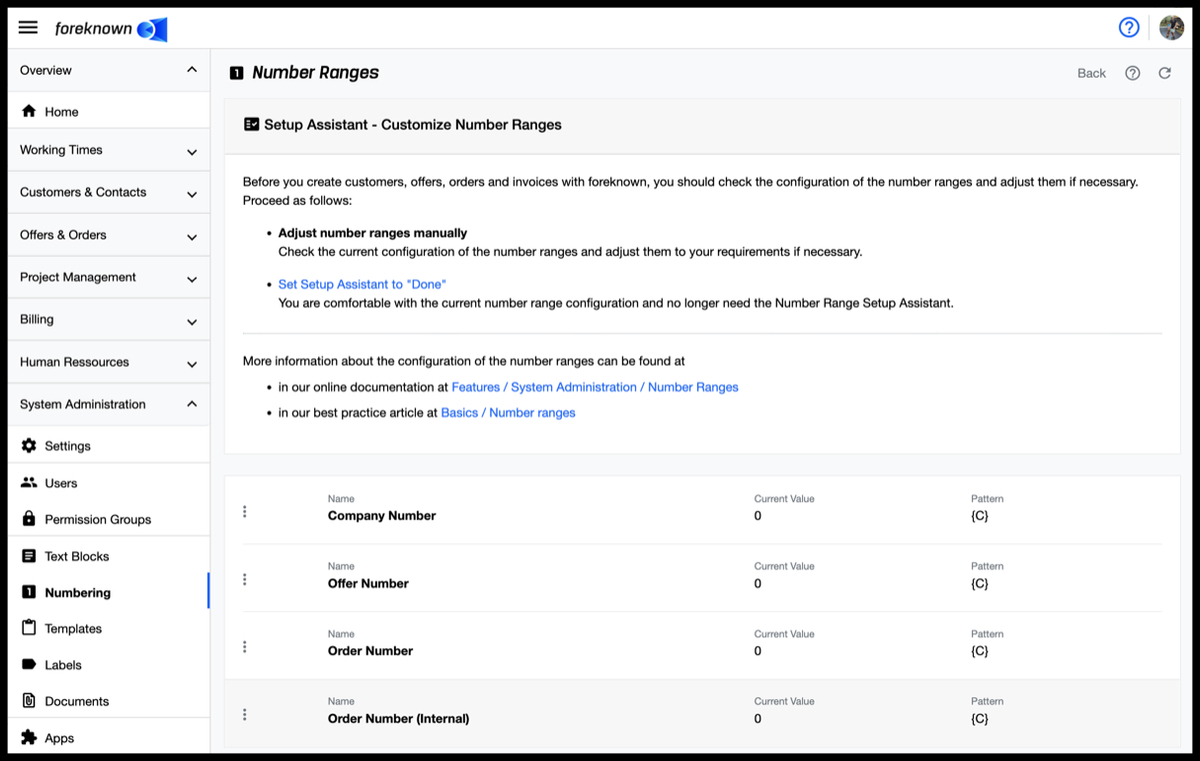Expand the Customers & Contacts chevron

tap(192, 194)
